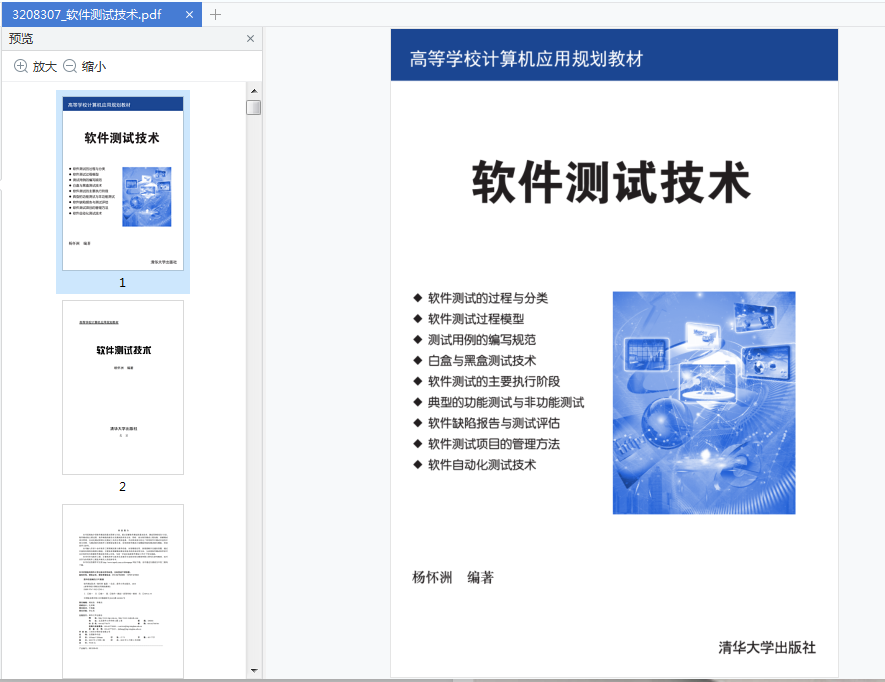
Task: Click the zoom-in magnifier icon
Action: [x=20, y=66]
